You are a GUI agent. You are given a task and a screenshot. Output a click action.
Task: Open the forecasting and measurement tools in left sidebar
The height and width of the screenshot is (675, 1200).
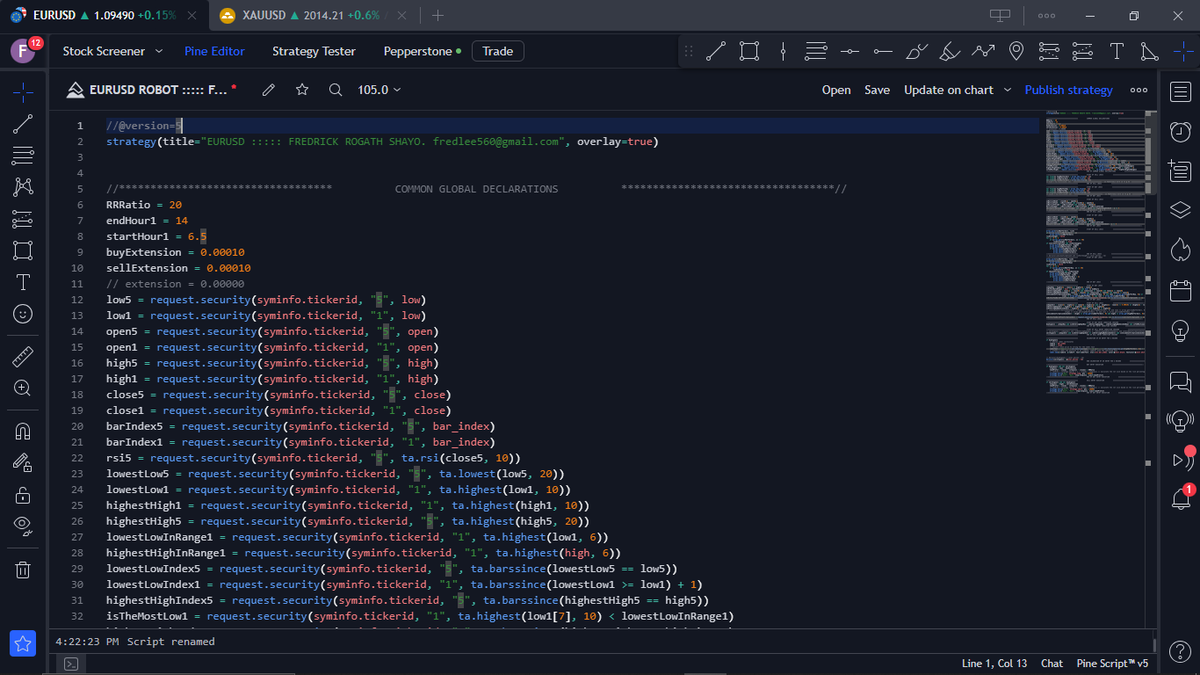[23, 219]
